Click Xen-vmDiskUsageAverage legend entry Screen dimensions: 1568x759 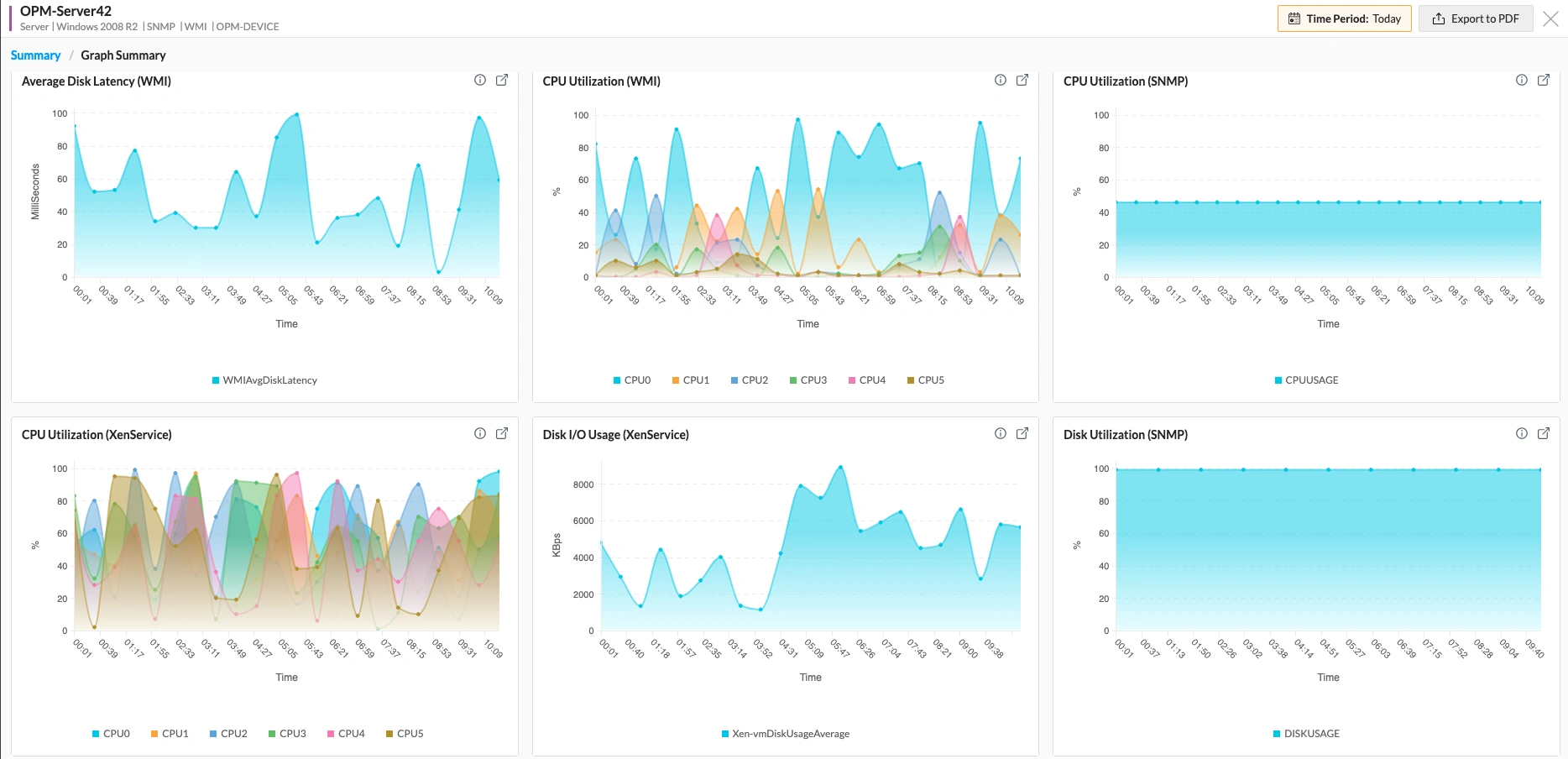(786, 733)
